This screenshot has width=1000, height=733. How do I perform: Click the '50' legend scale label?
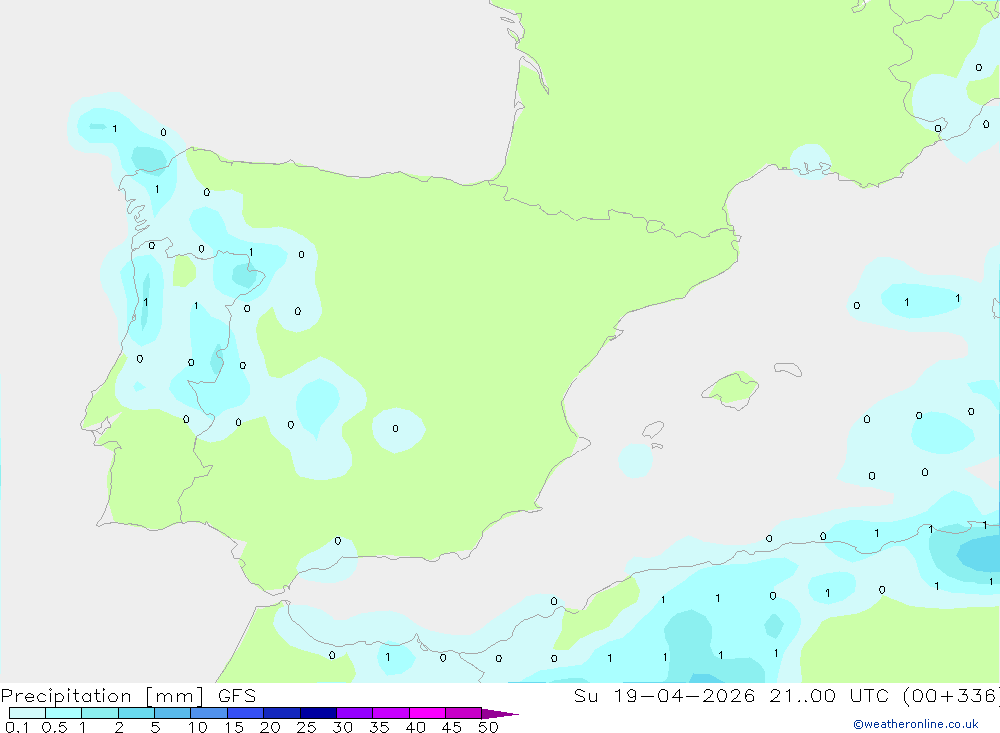pos(489,727)
